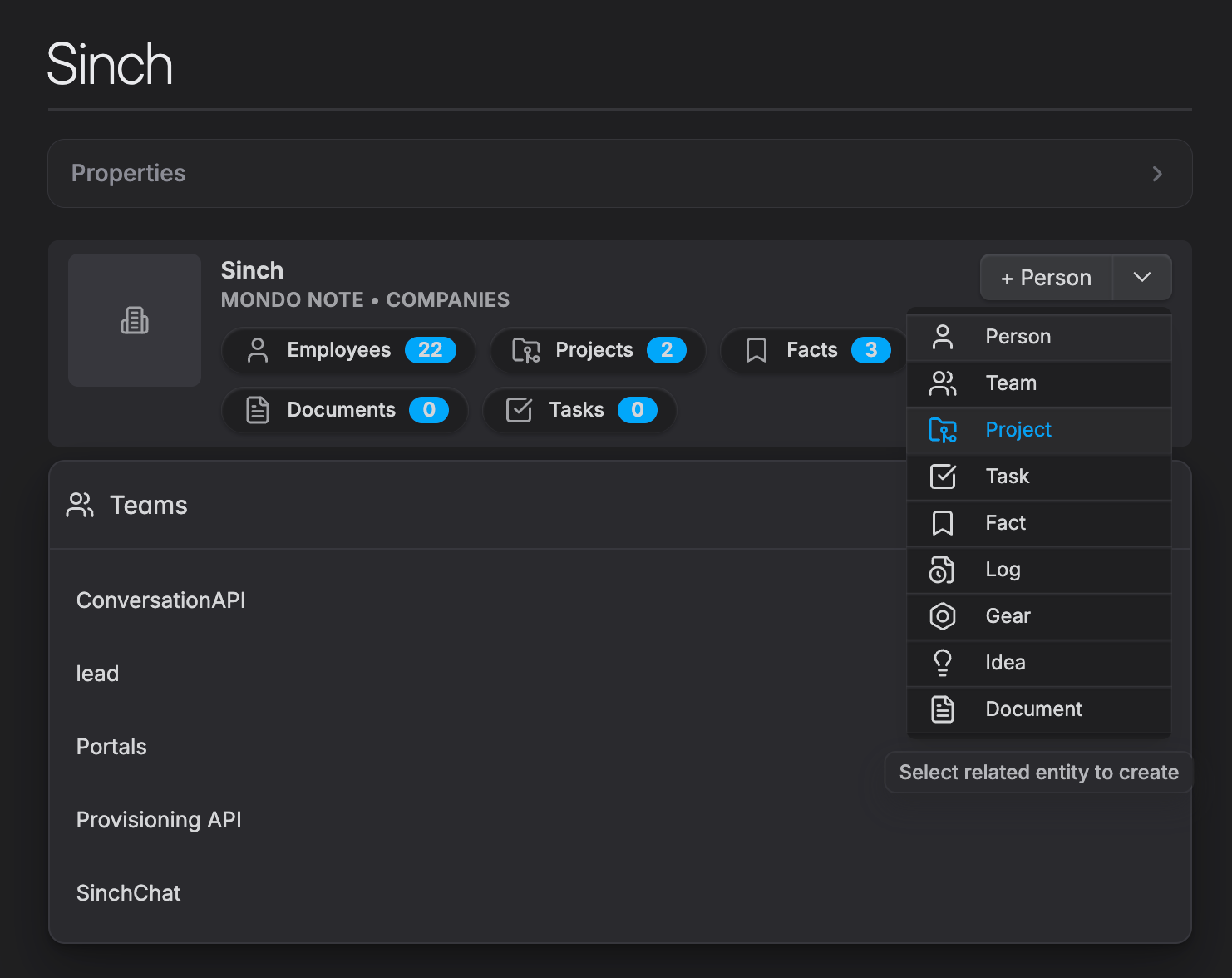Screen dimensions: 1232x978
Task: Click the Log icon in dropdown menu
Action: pyautogui.click(x=943, y=570)
